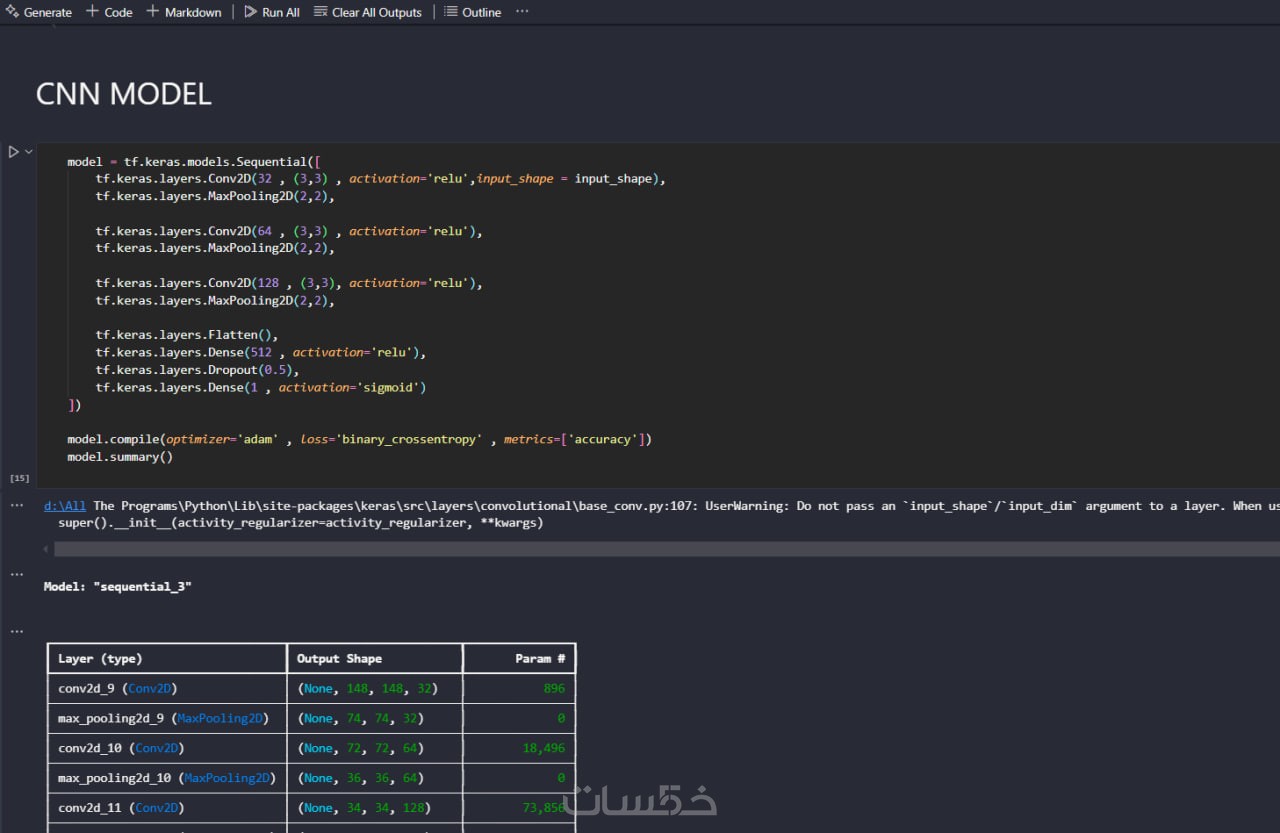
Task: Click the max_pooling2d_9 table cell
Action: point(167,718)
